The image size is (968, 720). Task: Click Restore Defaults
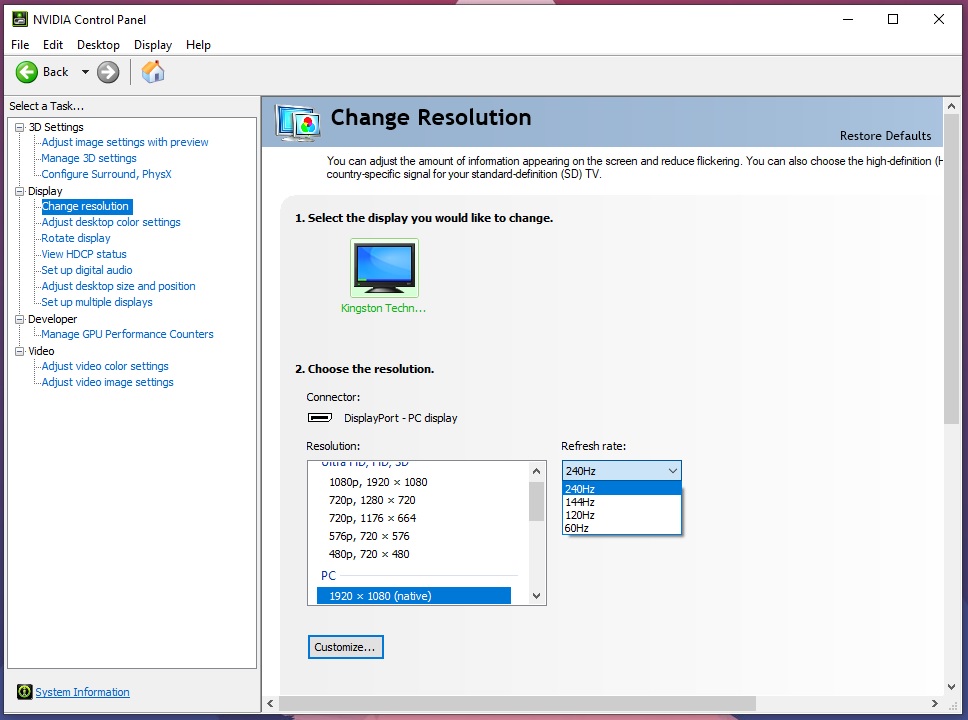pos(885,136)
